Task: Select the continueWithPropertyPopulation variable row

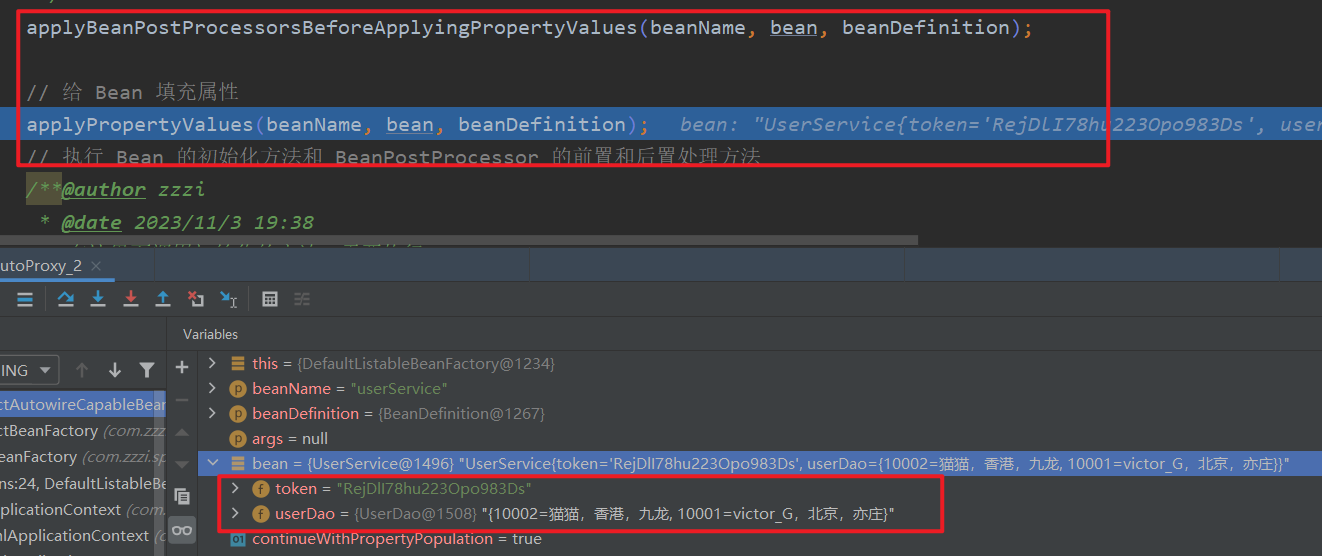Action: [x=396, y=539]
